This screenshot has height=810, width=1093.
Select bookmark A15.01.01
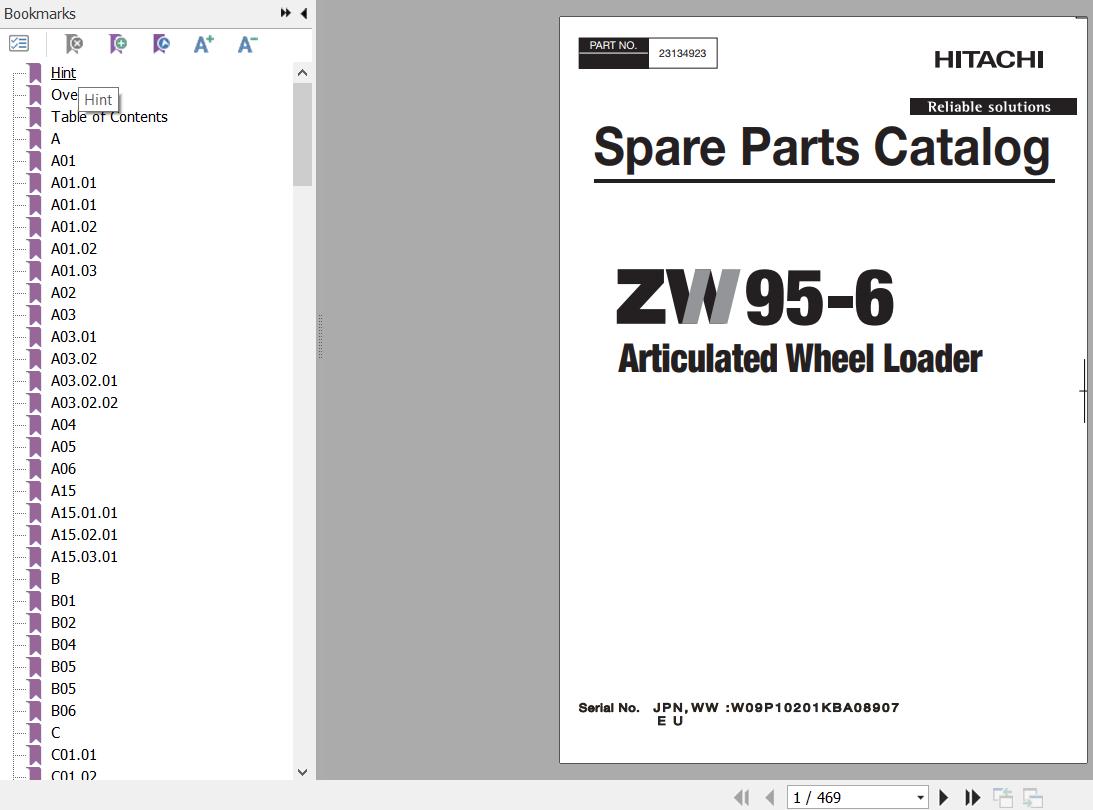tap(84, 512)
